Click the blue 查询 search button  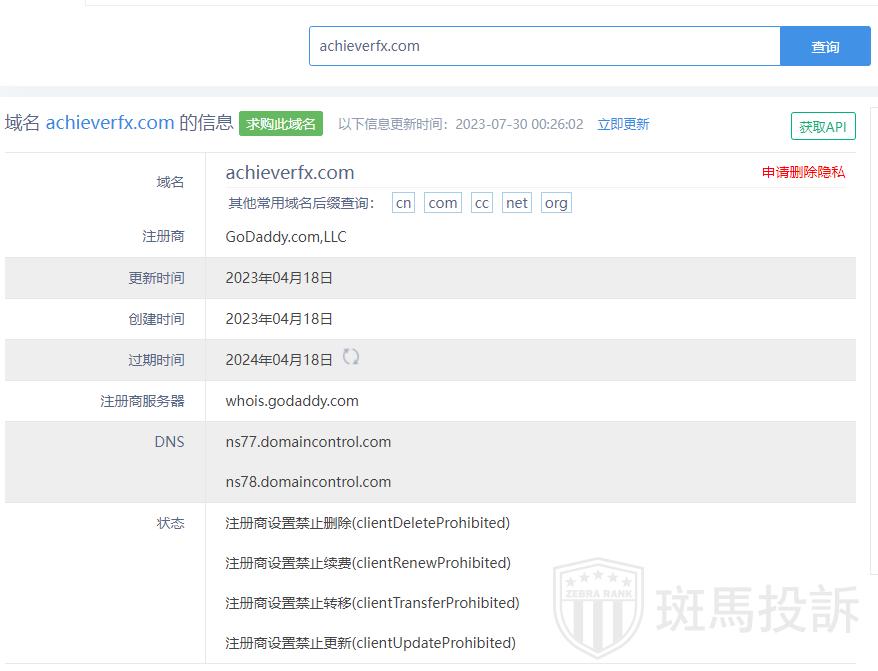825,46
